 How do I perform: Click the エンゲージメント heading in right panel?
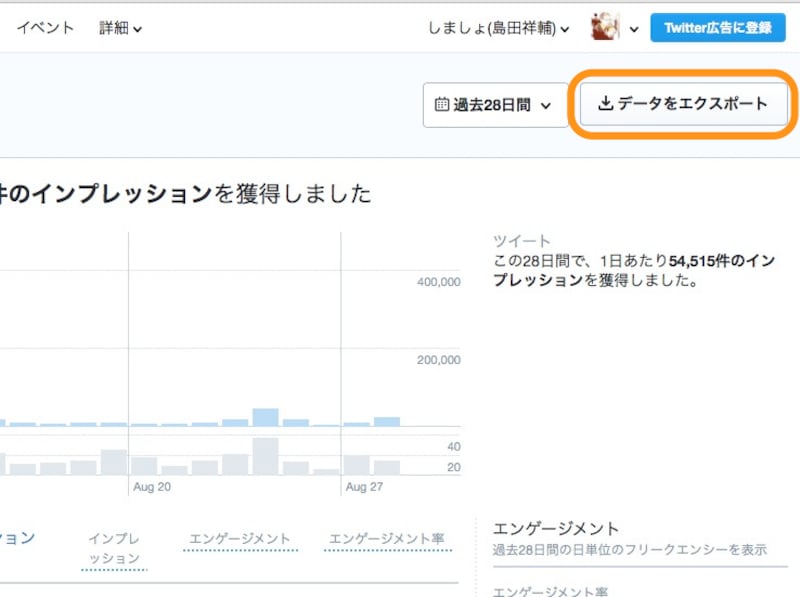(556, 528)
